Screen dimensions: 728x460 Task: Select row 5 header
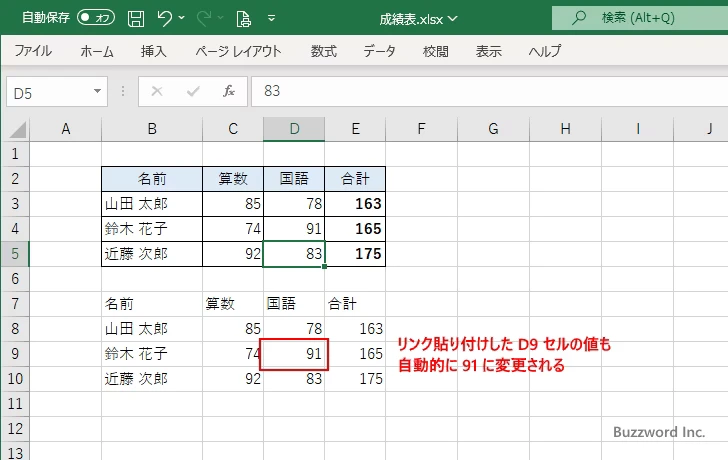15,254
